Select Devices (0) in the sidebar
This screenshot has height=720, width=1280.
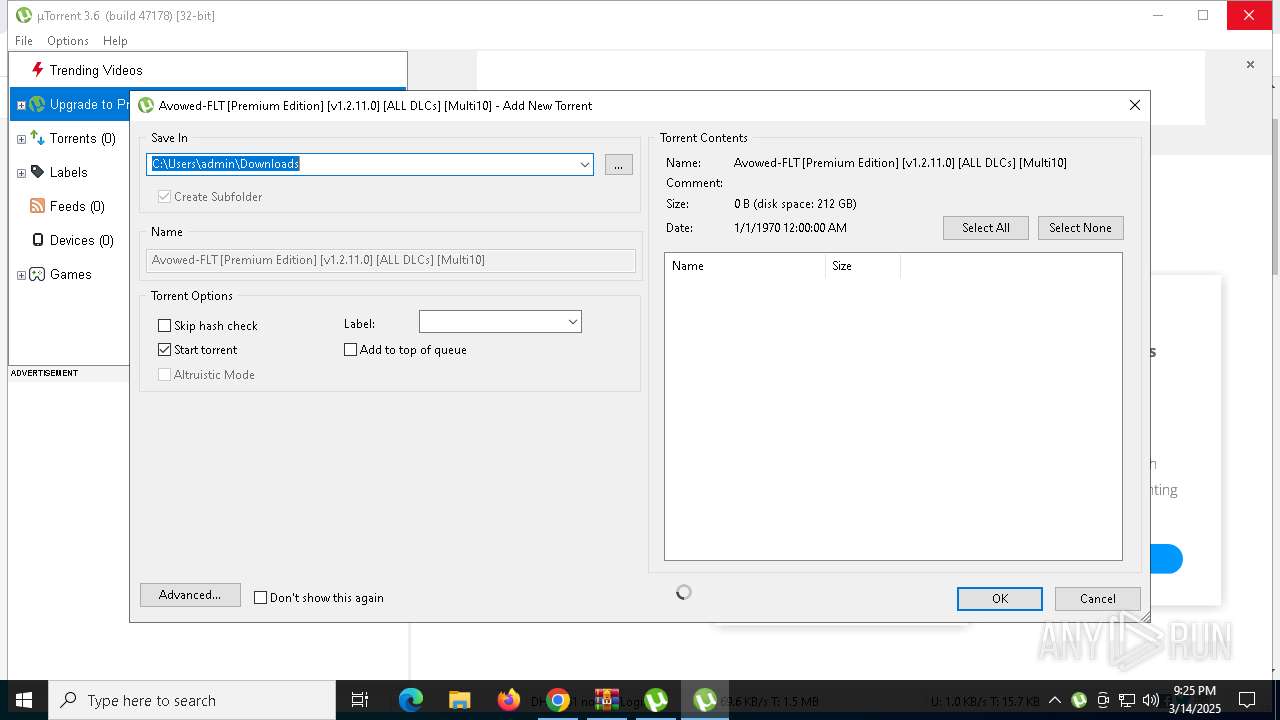tap(82, 240)
